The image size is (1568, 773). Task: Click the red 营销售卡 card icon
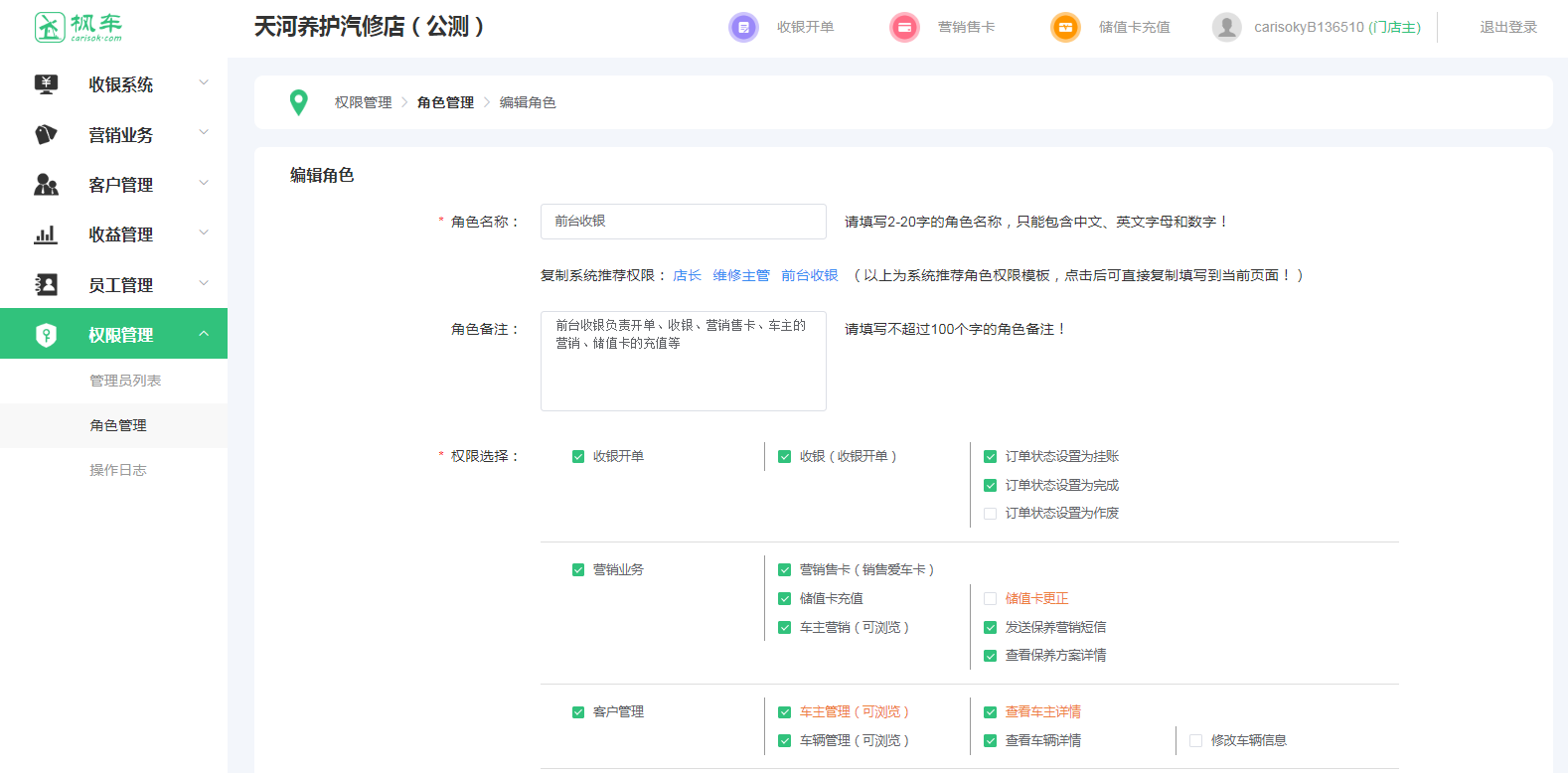point(904,27)
